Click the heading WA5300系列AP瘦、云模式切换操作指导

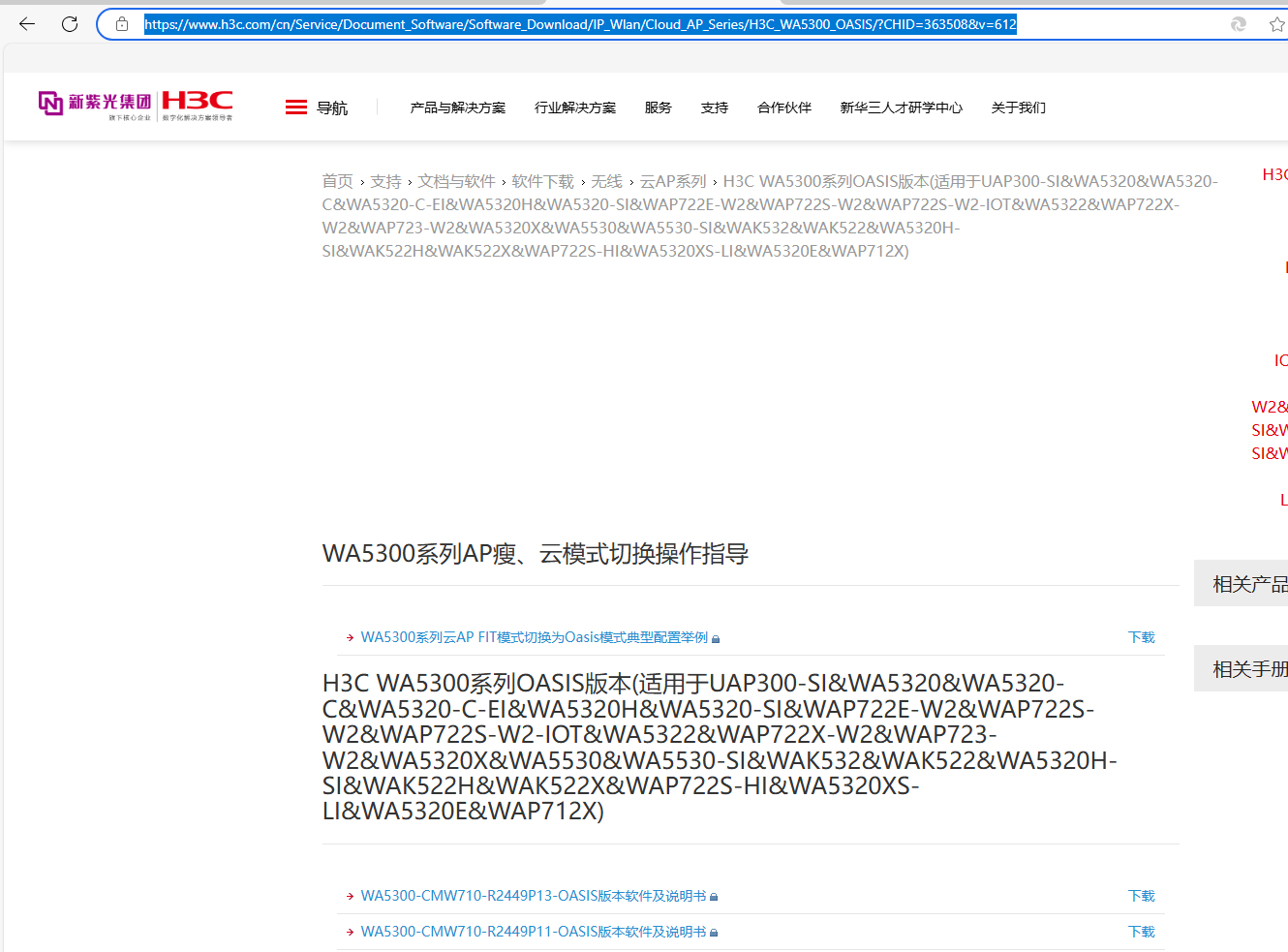(536, 554)
